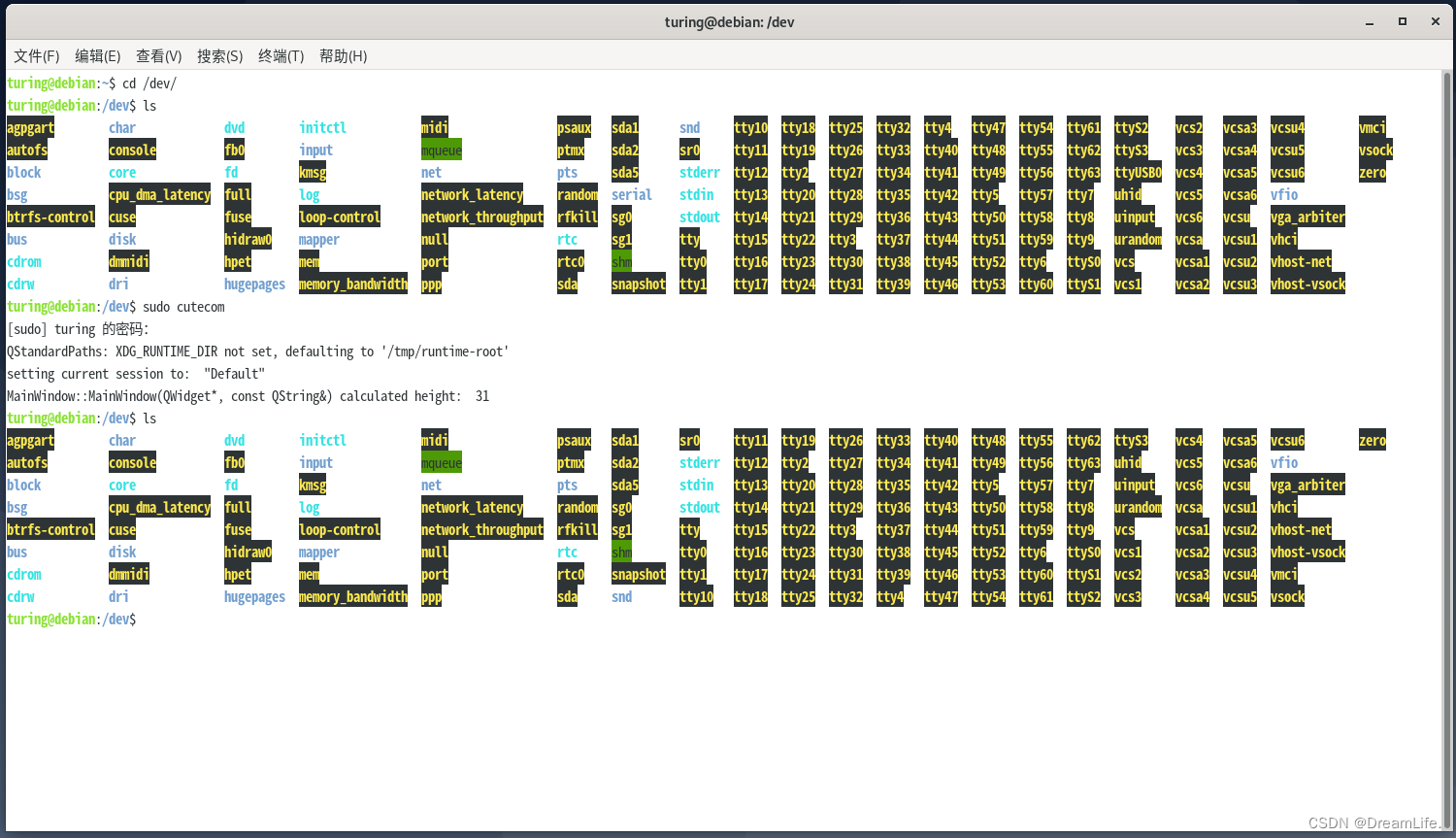This screenshot has height=838, width=1456.
Task: Open the 搜索(S) menu
Action: click(x=220, y=56)
